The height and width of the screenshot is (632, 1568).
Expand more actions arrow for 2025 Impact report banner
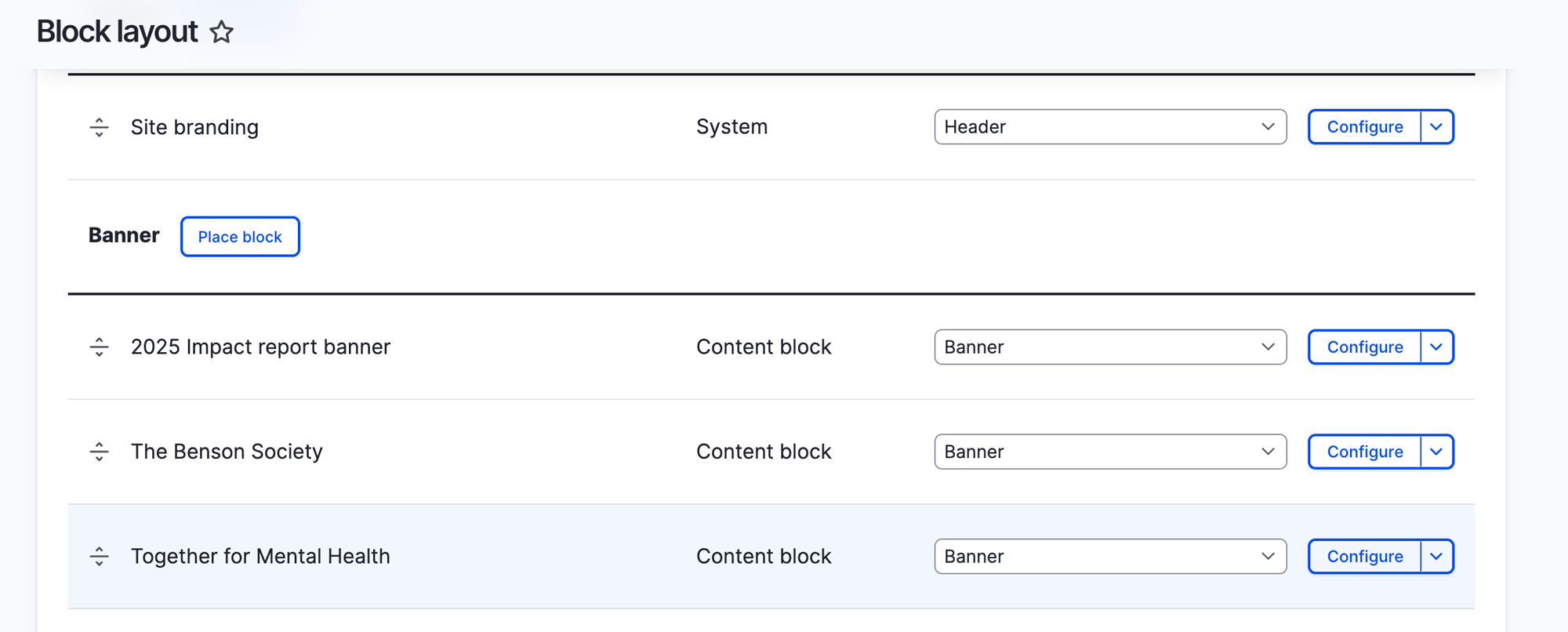click(1436, 347)
